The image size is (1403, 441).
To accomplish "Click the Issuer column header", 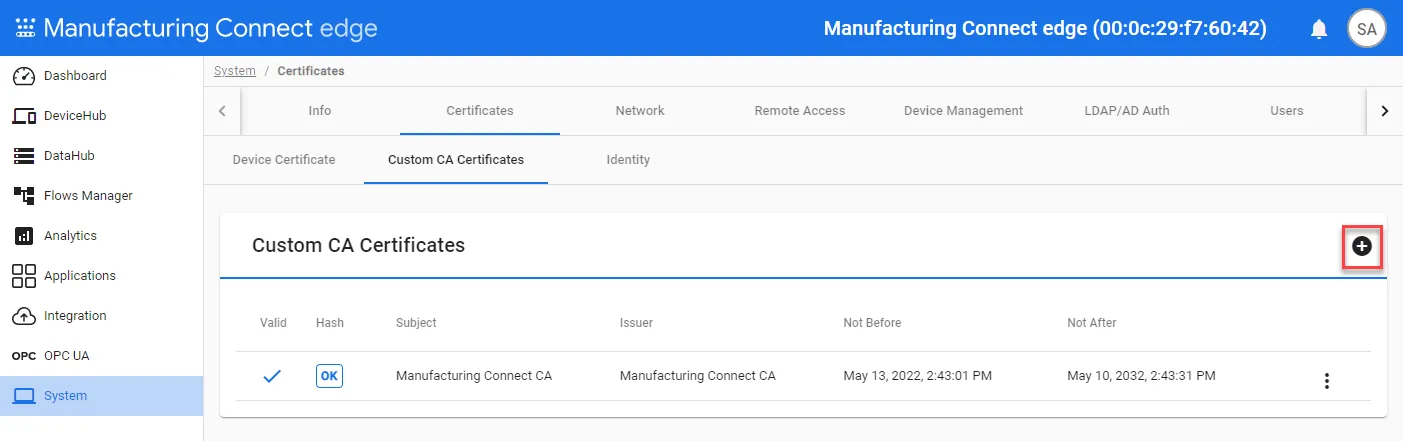I will [636, 323].
